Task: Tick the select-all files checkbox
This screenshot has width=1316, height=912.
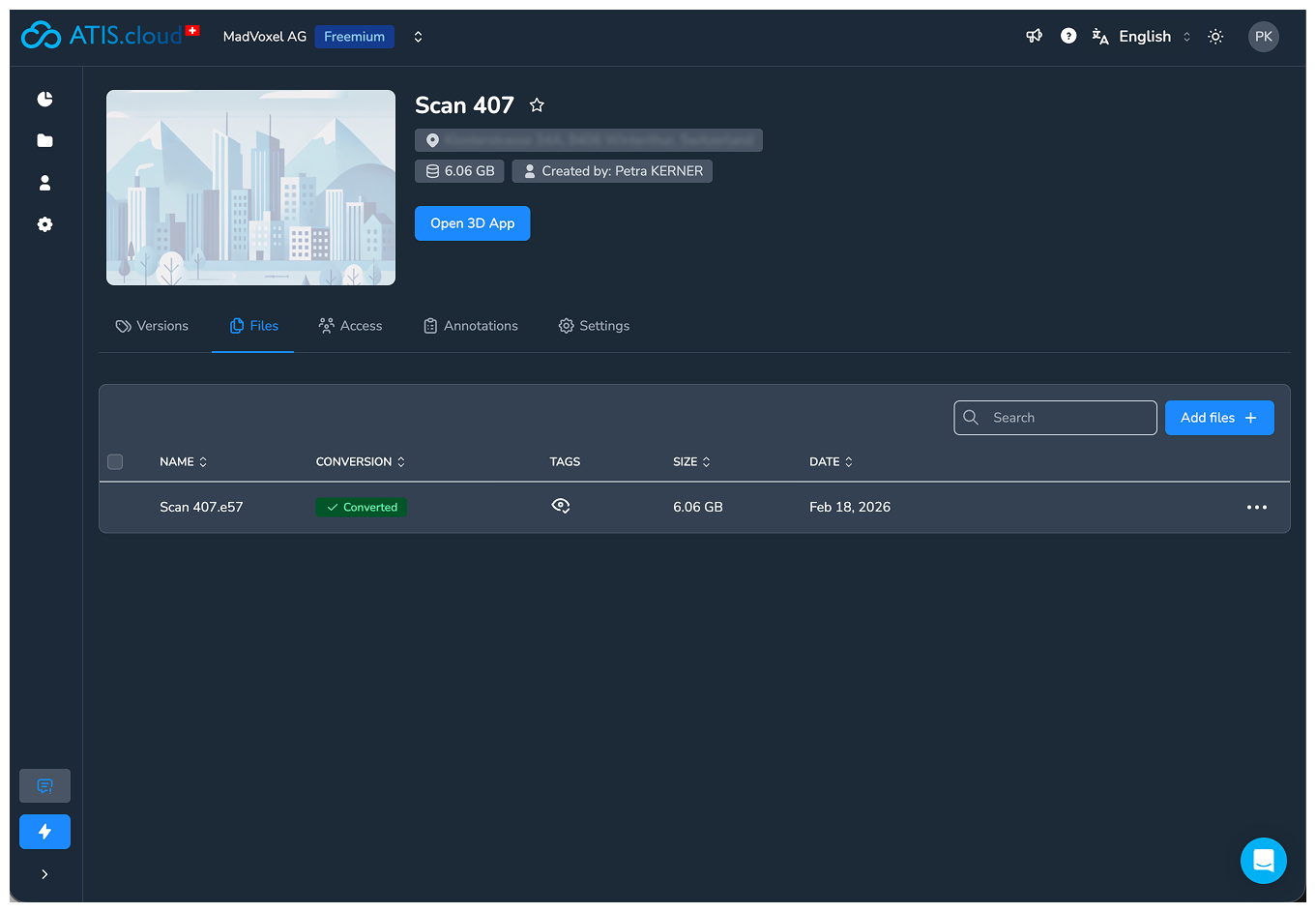Action: tap(115, 462)
